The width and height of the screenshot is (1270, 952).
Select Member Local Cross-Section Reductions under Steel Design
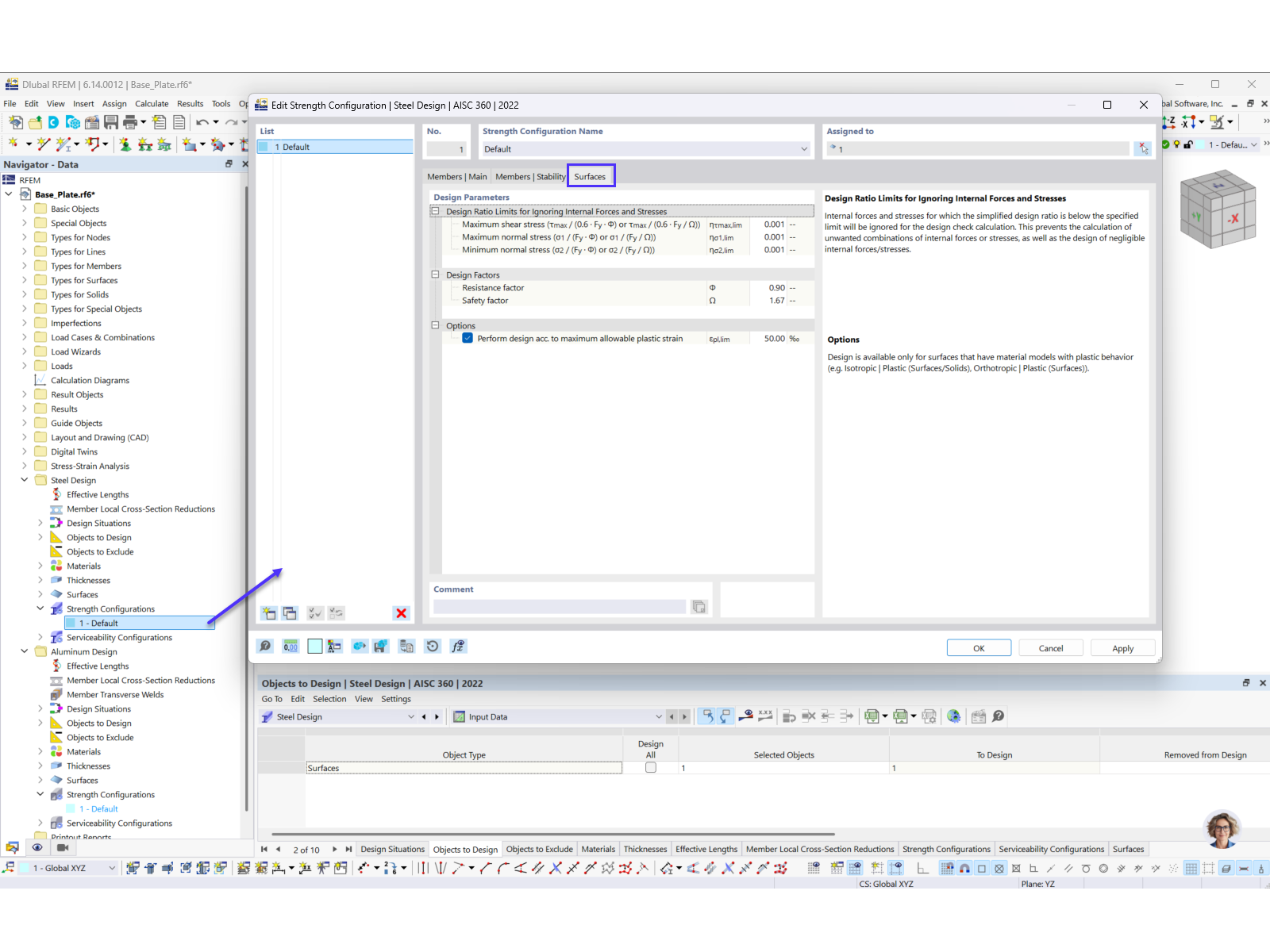[x=140, y=509]
